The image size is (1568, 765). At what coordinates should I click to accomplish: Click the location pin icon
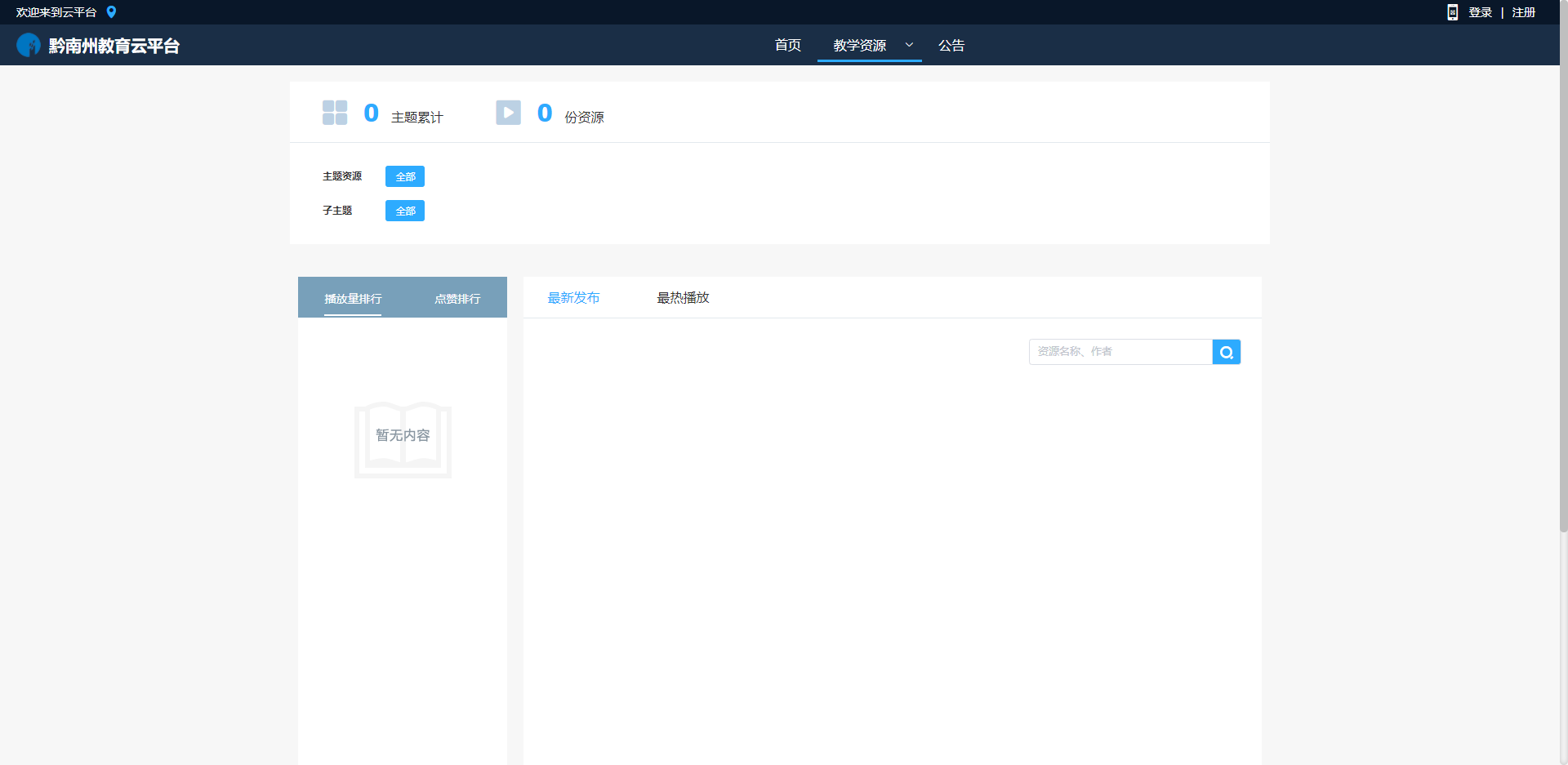click(x=112, y=12)
